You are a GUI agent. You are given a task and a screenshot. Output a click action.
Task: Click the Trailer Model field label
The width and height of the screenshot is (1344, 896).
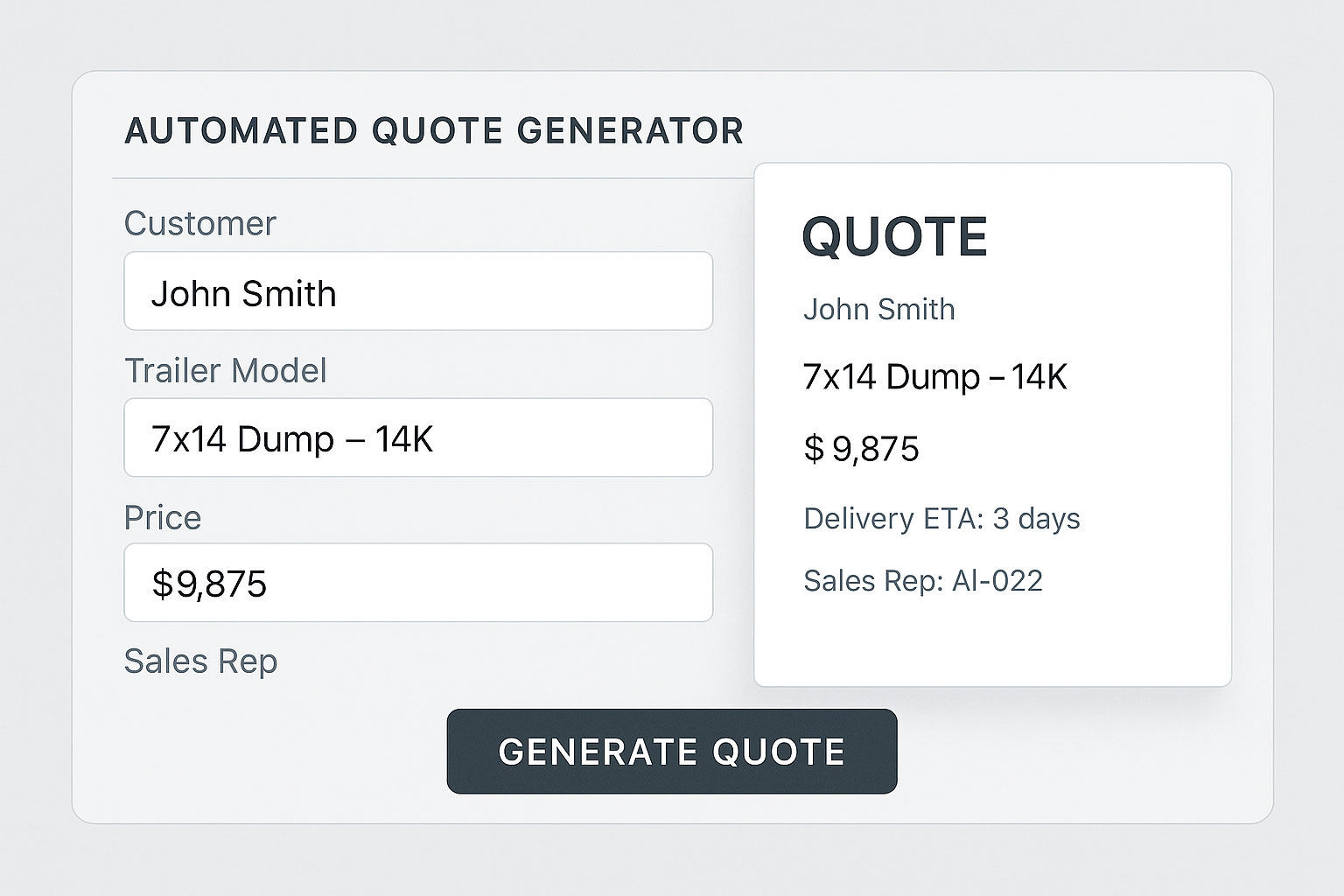tap(225, 370)
